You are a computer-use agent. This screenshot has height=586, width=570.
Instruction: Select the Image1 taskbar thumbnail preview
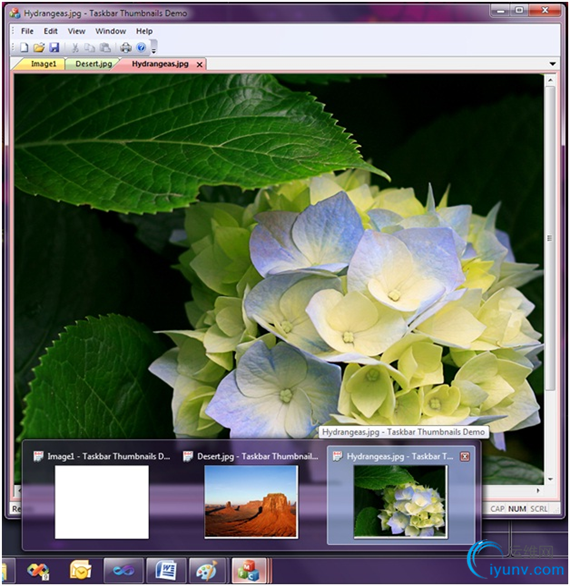coord(102,502)
